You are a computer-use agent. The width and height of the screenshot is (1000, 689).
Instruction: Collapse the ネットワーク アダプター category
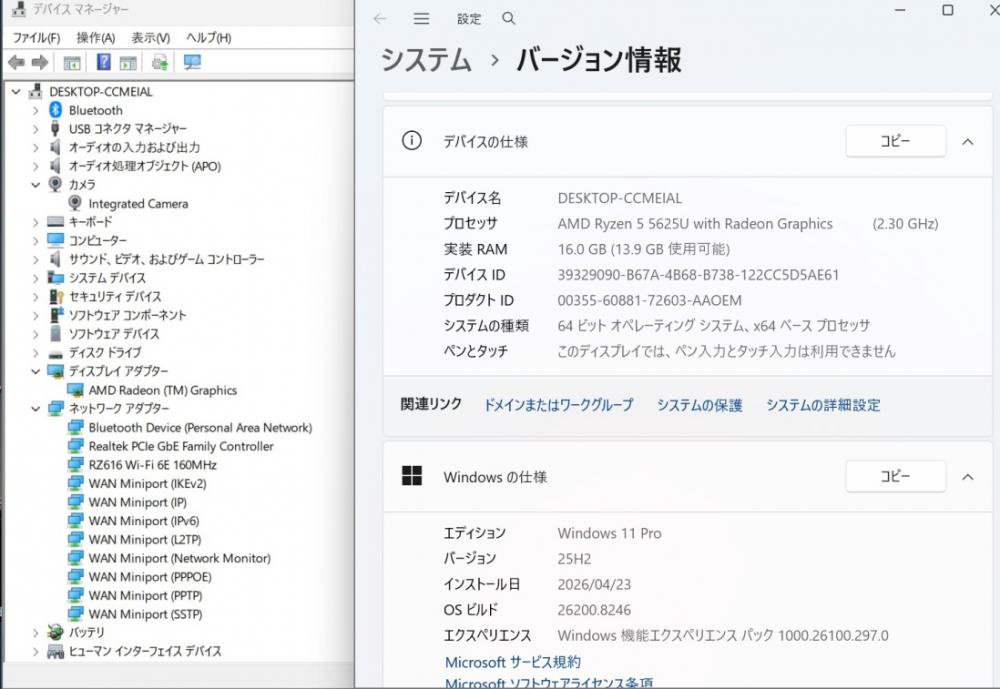(35, 409)
